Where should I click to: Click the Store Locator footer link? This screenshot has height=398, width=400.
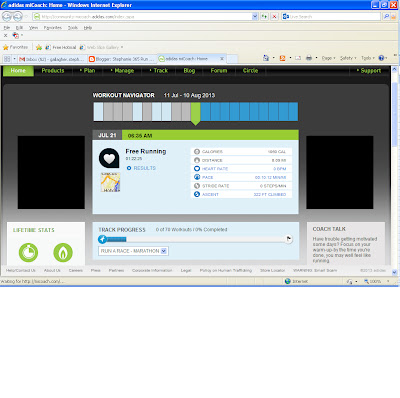272,270
